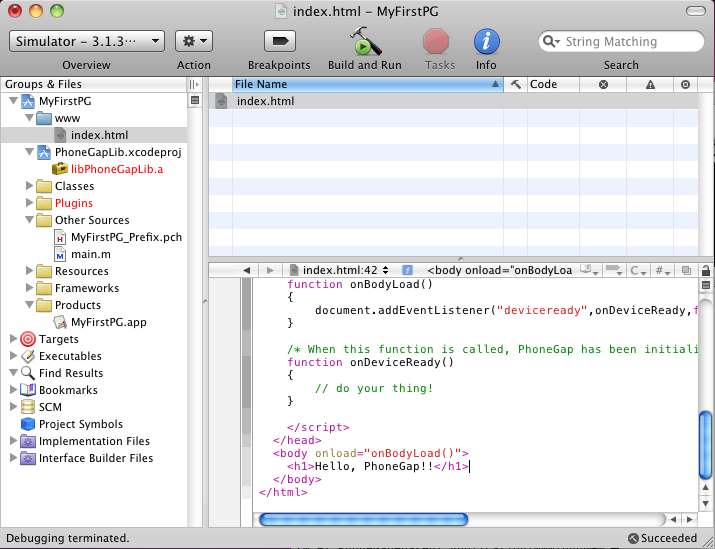Click the Code column header
The image size is (715, 549).
coord(553,84)
